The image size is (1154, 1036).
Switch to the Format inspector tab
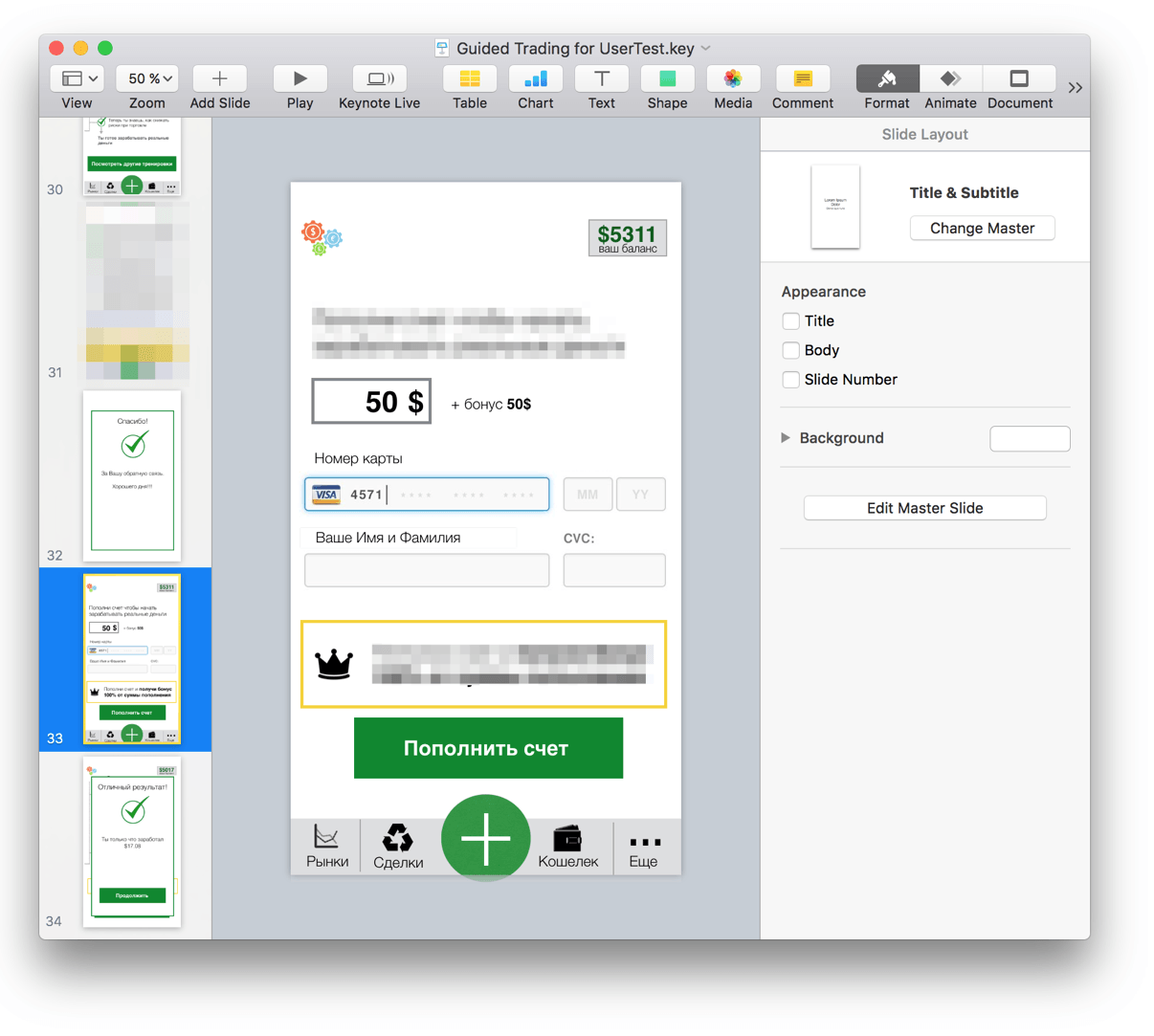click(887, 78)
